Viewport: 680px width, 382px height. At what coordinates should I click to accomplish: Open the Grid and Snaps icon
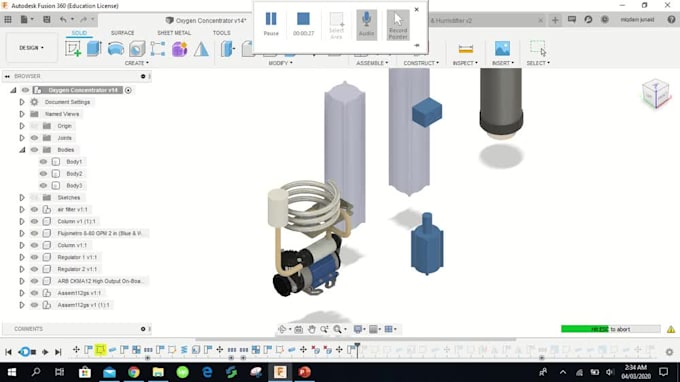(x=389, y=330)
